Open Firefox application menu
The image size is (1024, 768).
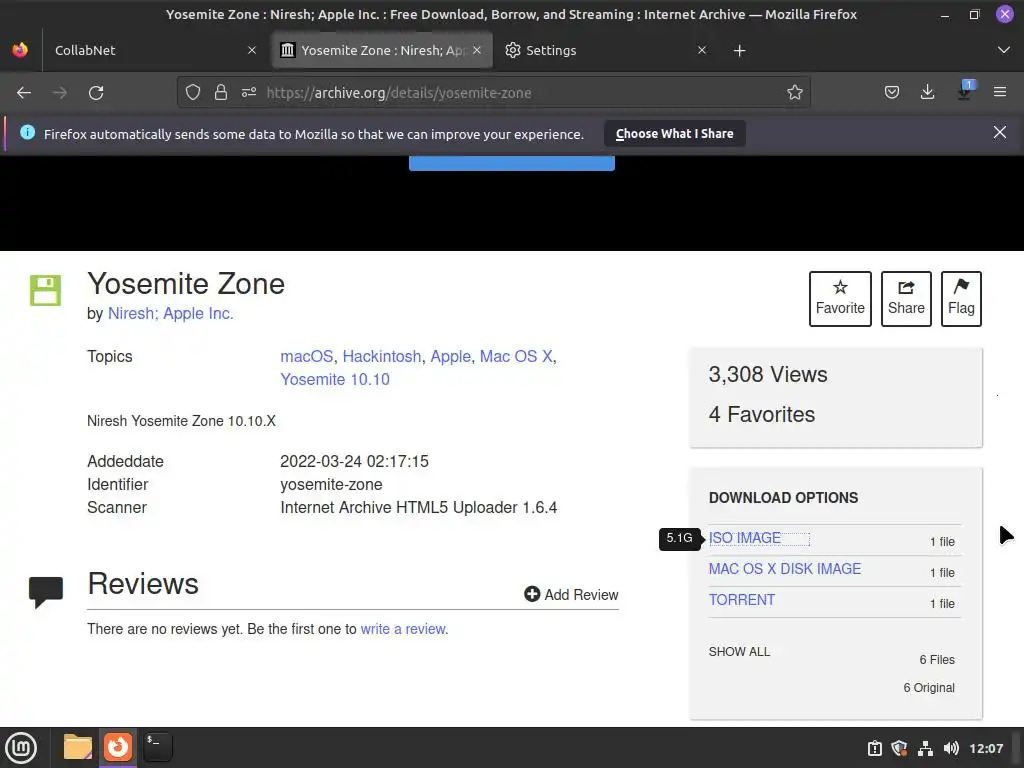tap(999, 93)
